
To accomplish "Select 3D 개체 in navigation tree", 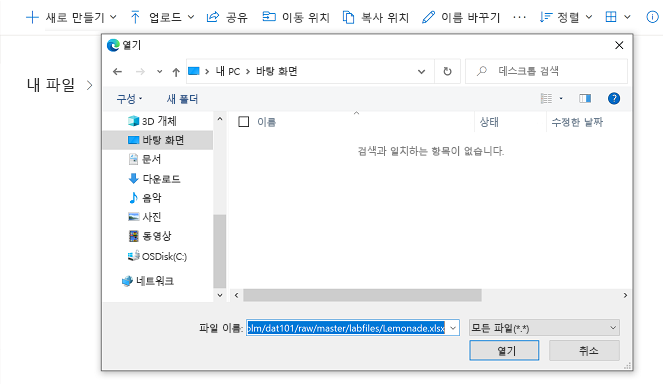I will (152, 121).
